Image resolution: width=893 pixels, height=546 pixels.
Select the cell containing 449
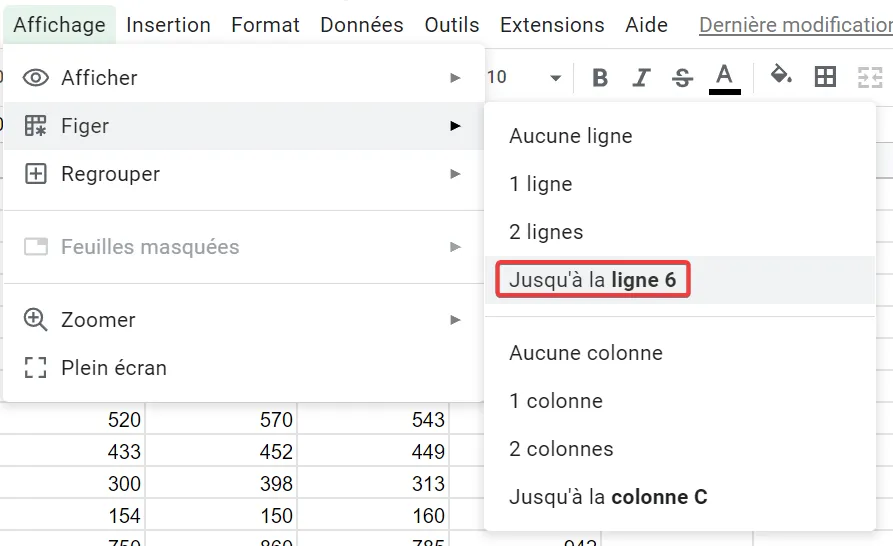[373, 451]
